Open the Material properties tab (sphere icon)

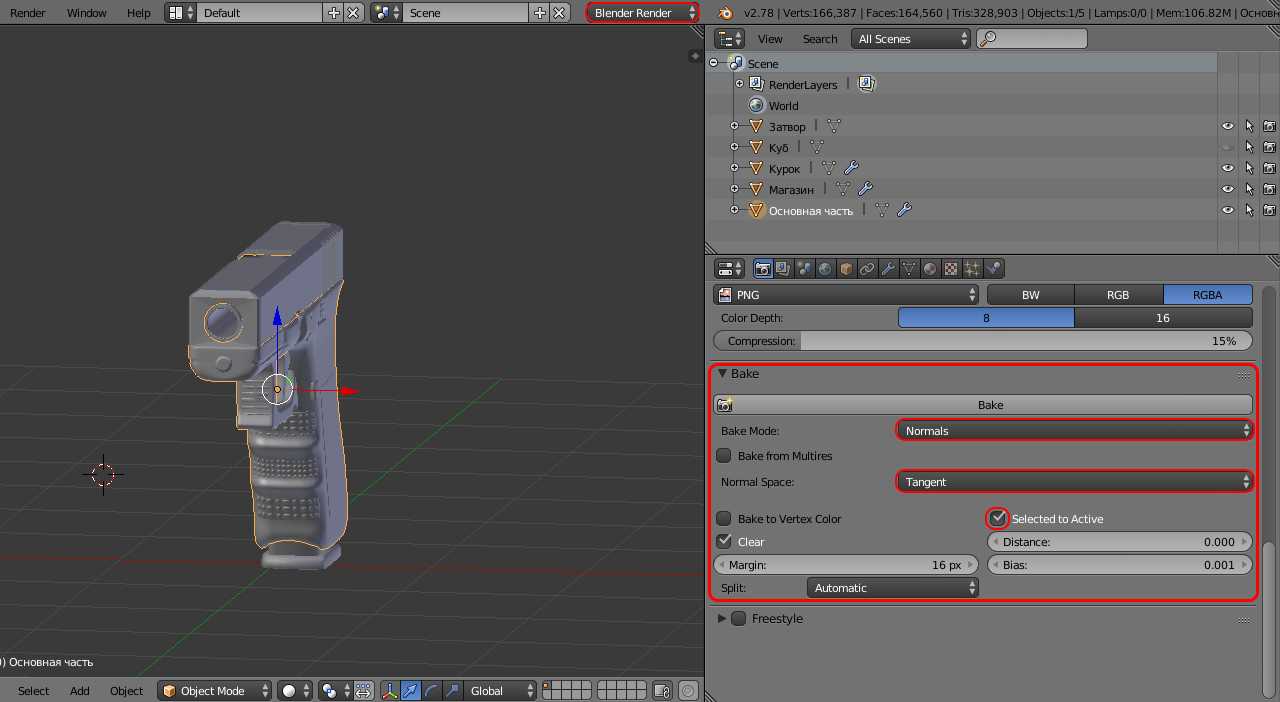(930, 269)
